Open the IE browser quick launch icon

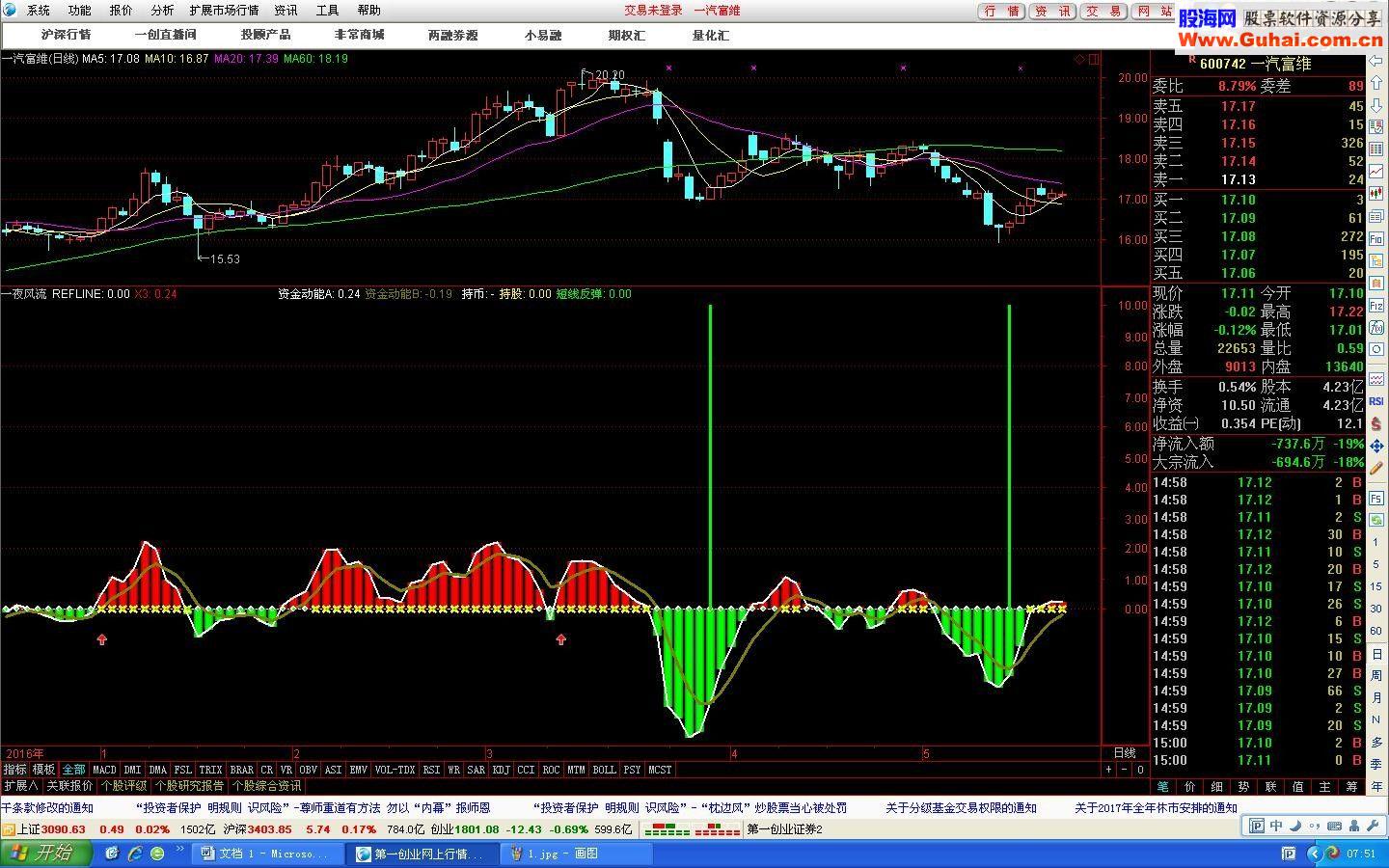click(135, 854)
